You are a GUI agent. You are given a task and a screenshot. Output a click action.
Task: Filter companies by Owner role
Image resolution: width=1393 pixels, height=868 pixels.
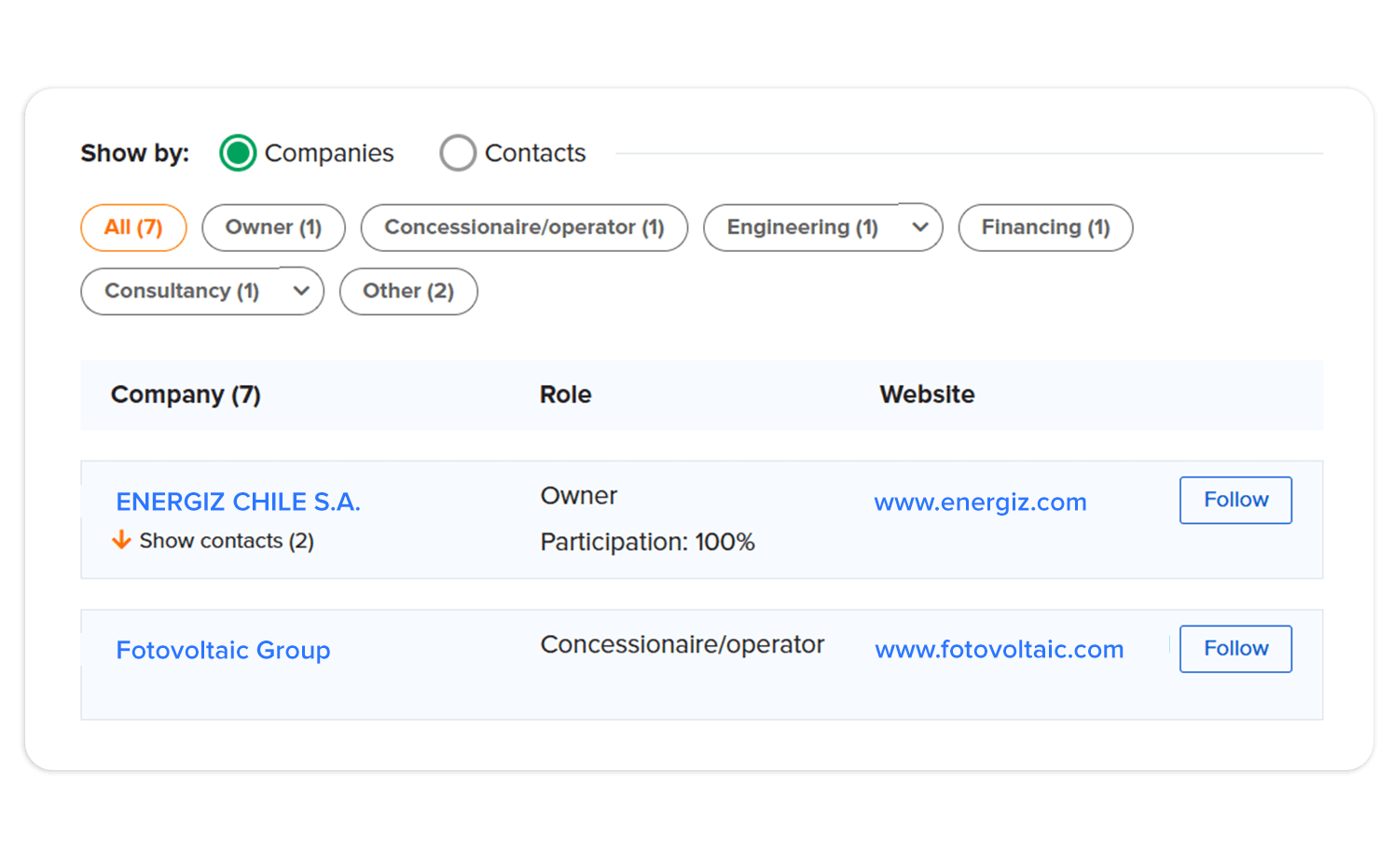(x=273, y=227)
